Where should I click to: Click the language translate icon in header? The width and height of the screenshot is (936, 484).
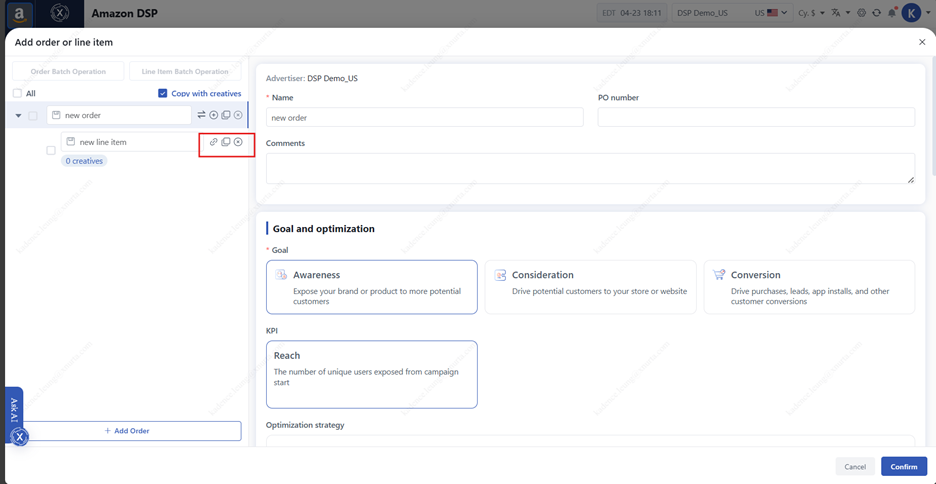[836, 13]
